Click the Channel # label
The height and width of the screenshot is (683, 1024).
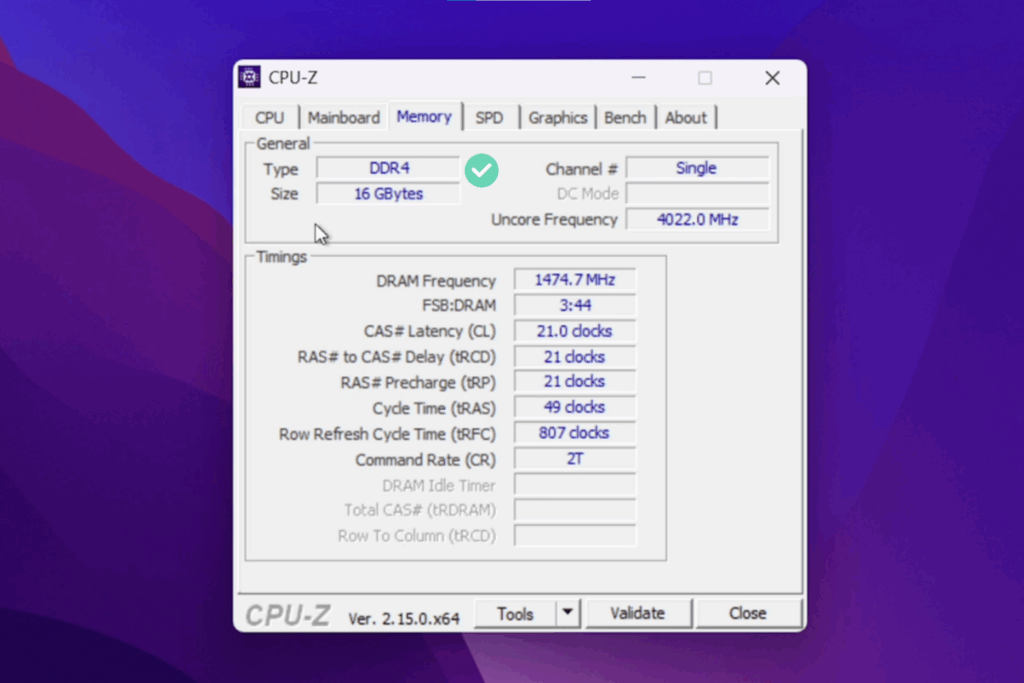tap(581, 170)
